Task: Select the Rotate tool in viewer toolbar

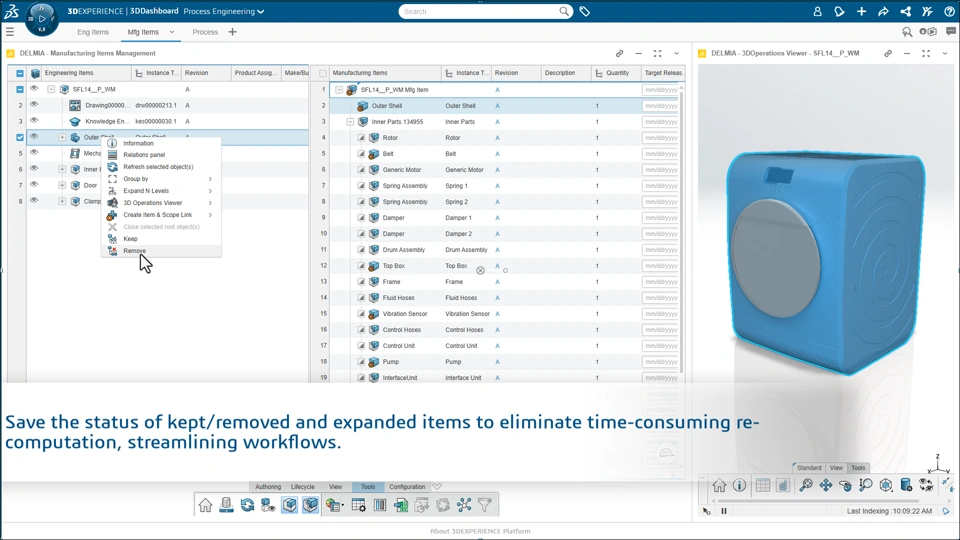Action: (x=846, y=486)
